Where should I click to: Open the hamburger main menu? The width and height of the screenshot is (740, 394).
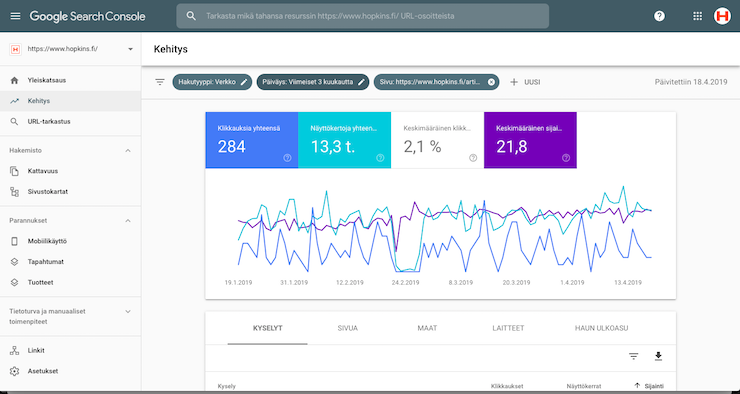tap(15, 16)
